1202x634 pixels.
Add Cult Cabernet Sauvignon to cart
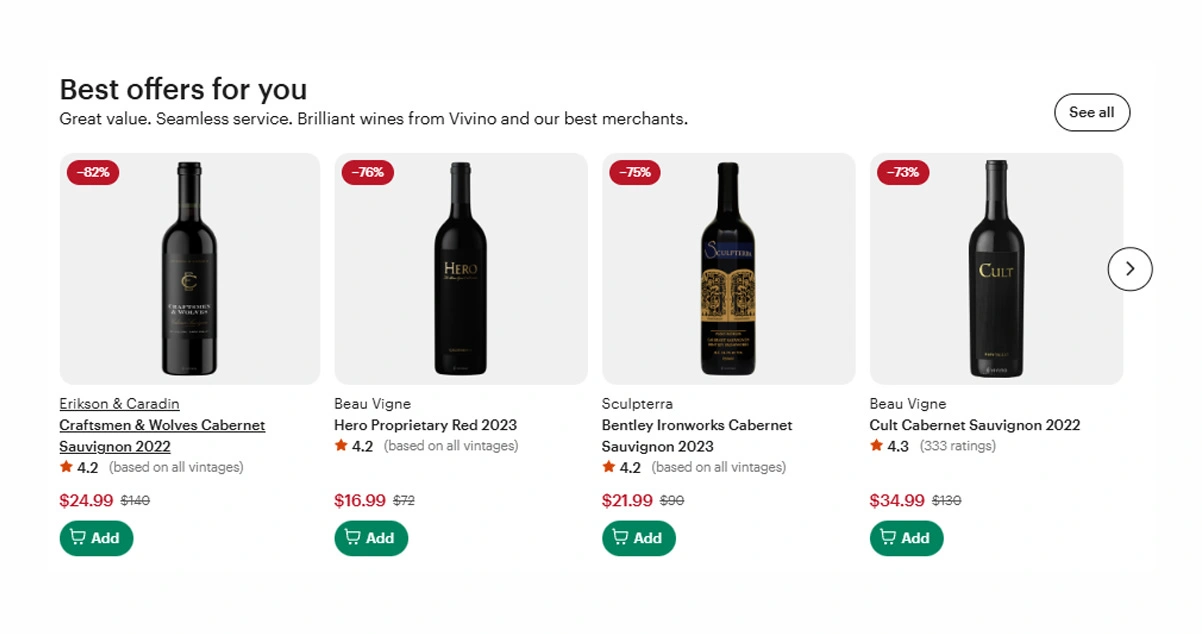[906, 538]
